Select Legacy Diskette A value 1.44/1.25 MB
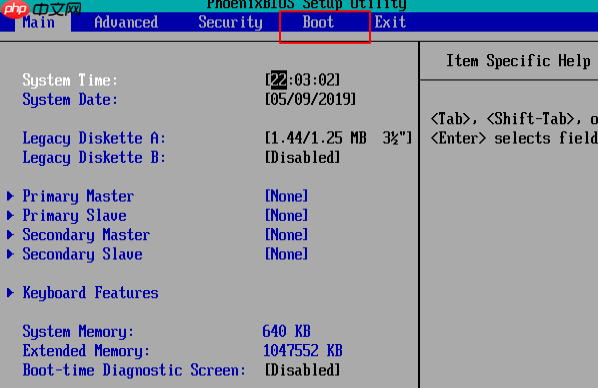Image resolution: width=598 pixels, height=388 pixels. [x=339, y=138]
